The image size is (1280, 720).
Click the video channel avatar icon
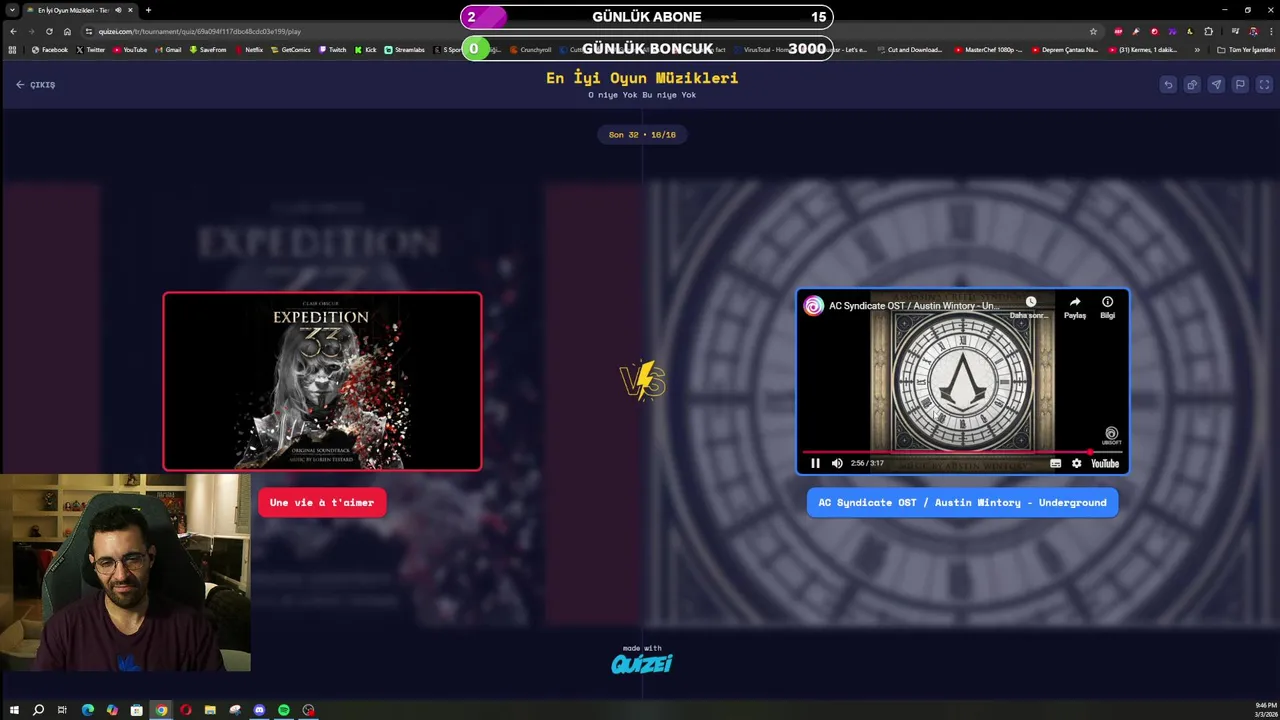pyautogui.click(x=814, y=306)
